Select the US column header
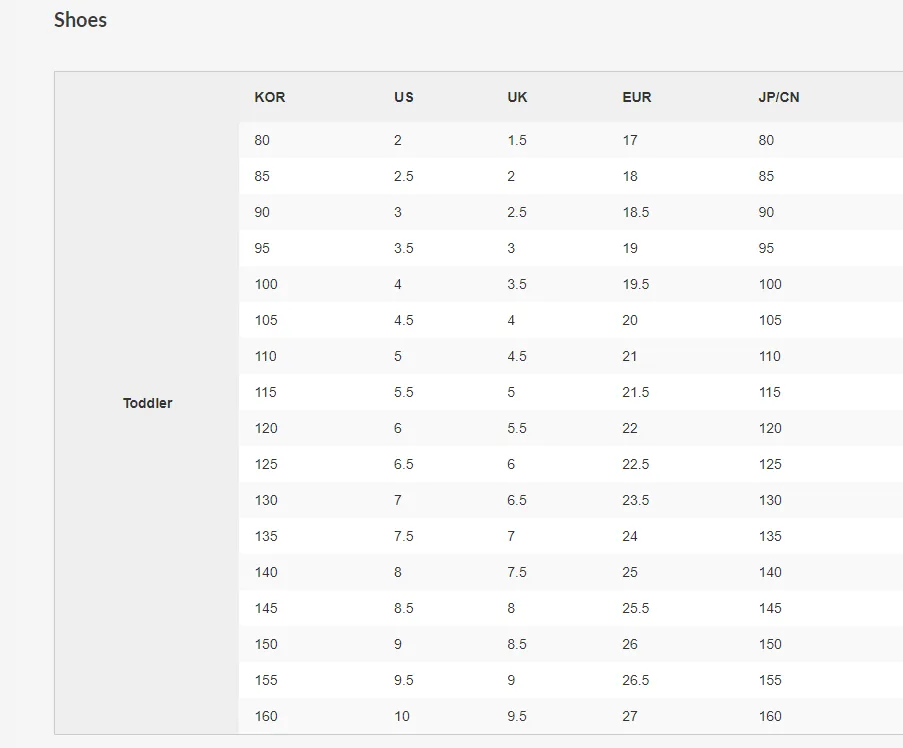903x748 pixels. 404,97
